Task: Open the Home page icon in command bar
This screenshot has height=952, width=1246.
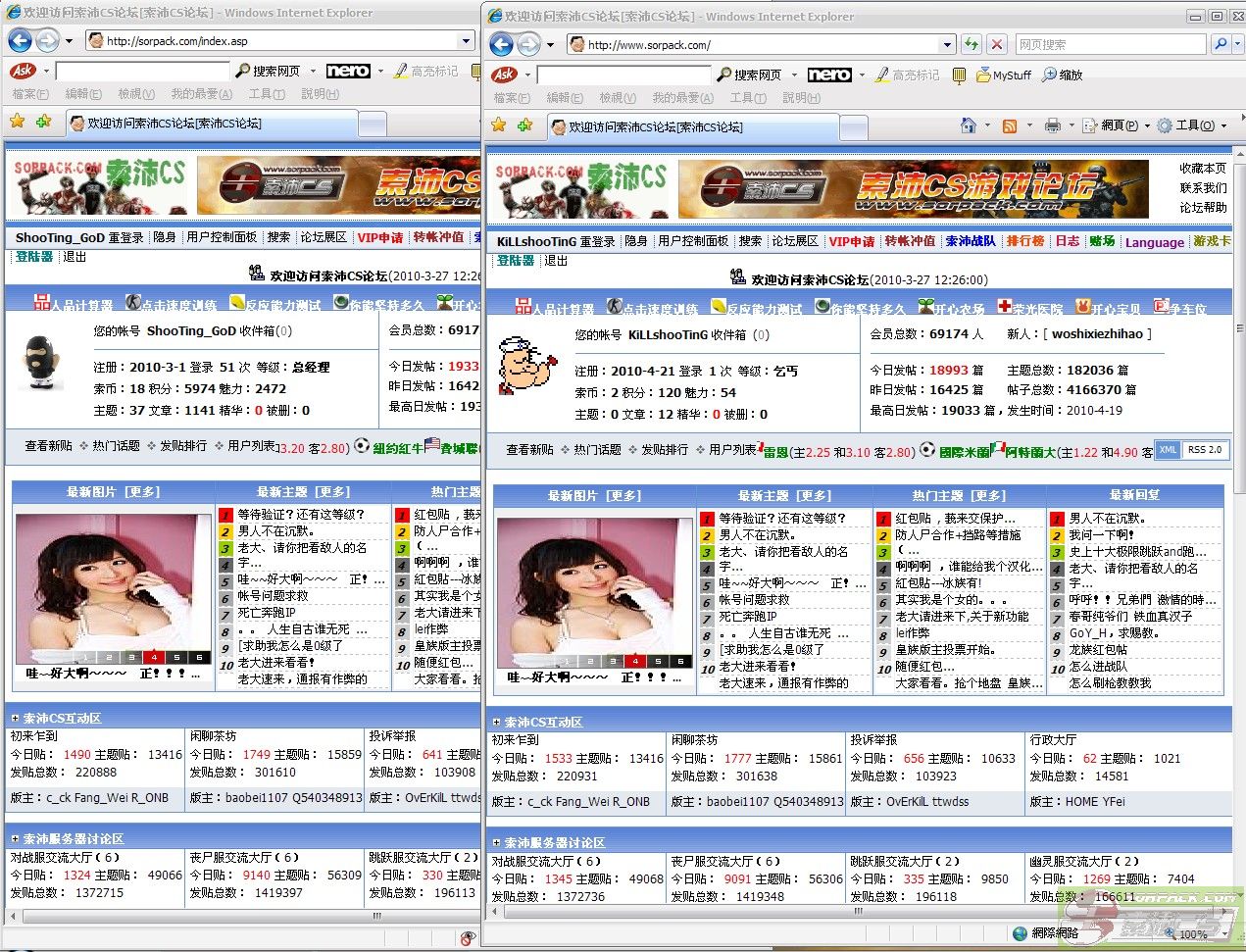Action: click(969, 125)
